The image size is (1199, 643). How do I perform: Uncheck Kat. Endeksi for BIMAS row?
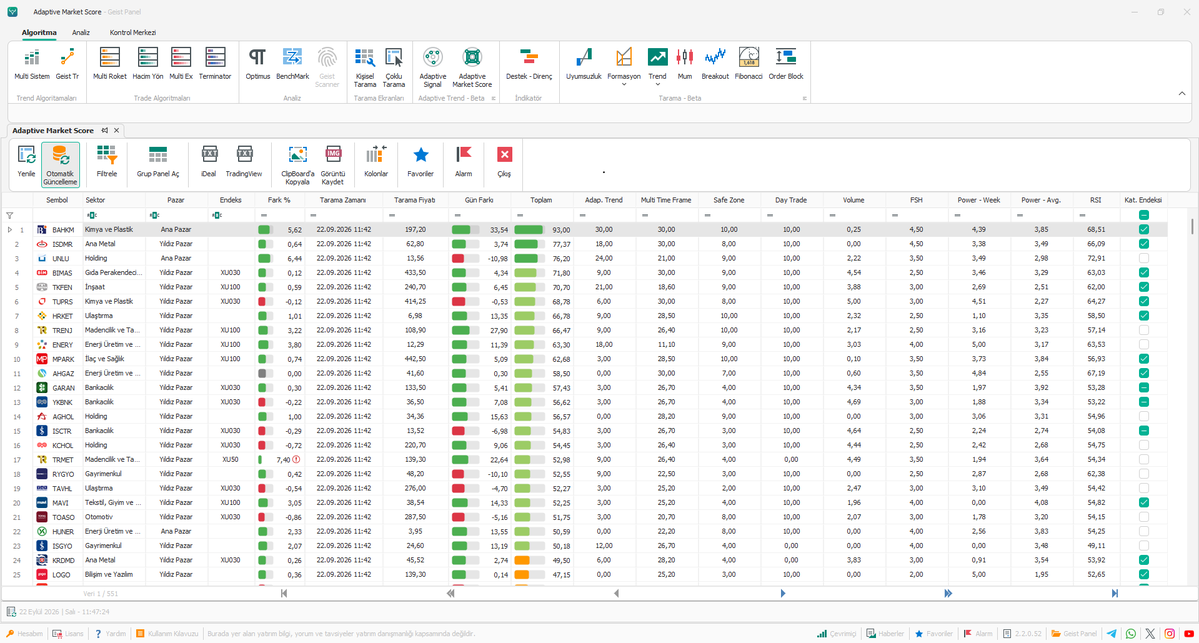pos(1144,272)
